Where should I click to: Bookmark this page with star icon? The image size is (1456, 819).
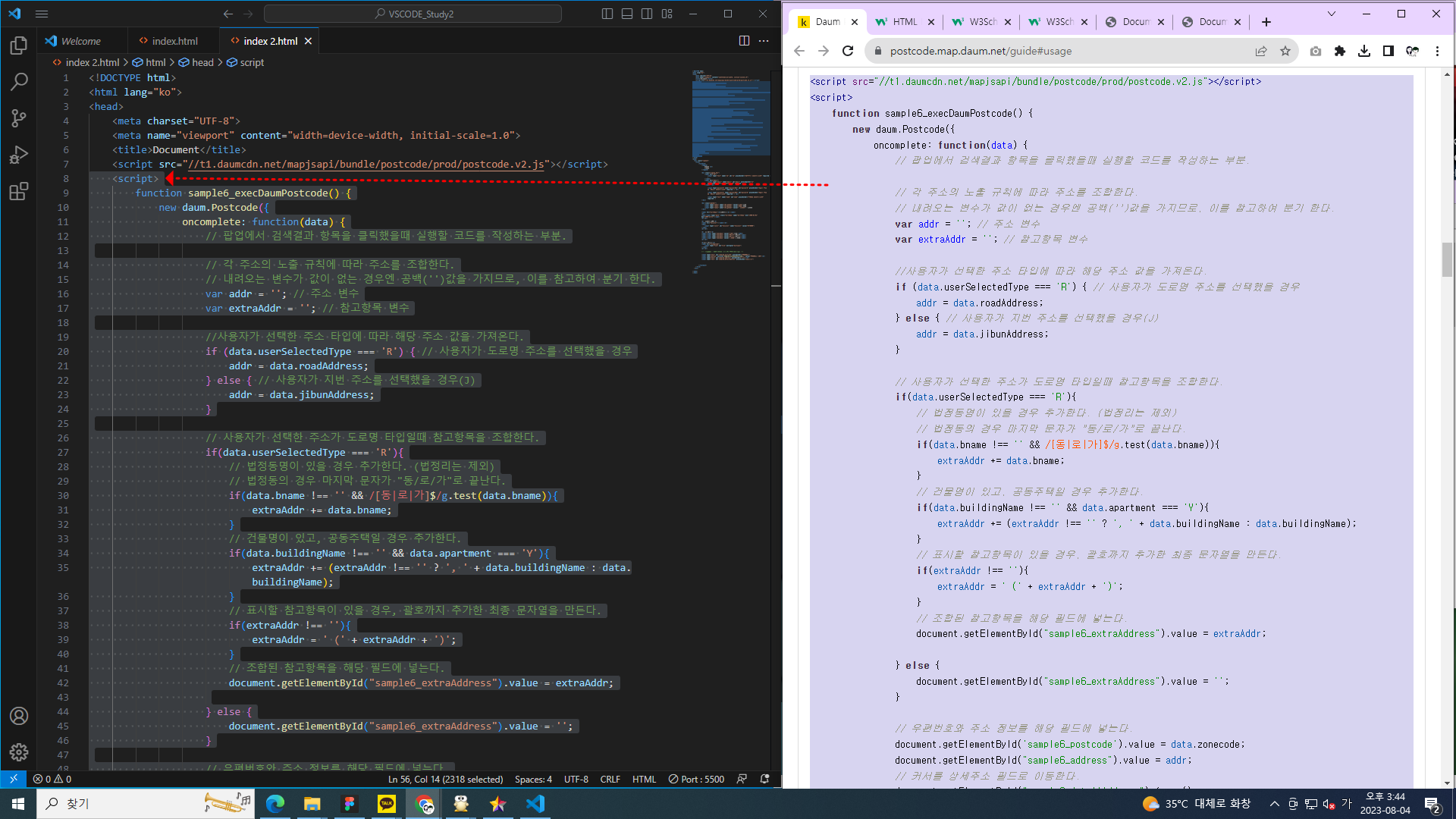tap(1285, 51)
